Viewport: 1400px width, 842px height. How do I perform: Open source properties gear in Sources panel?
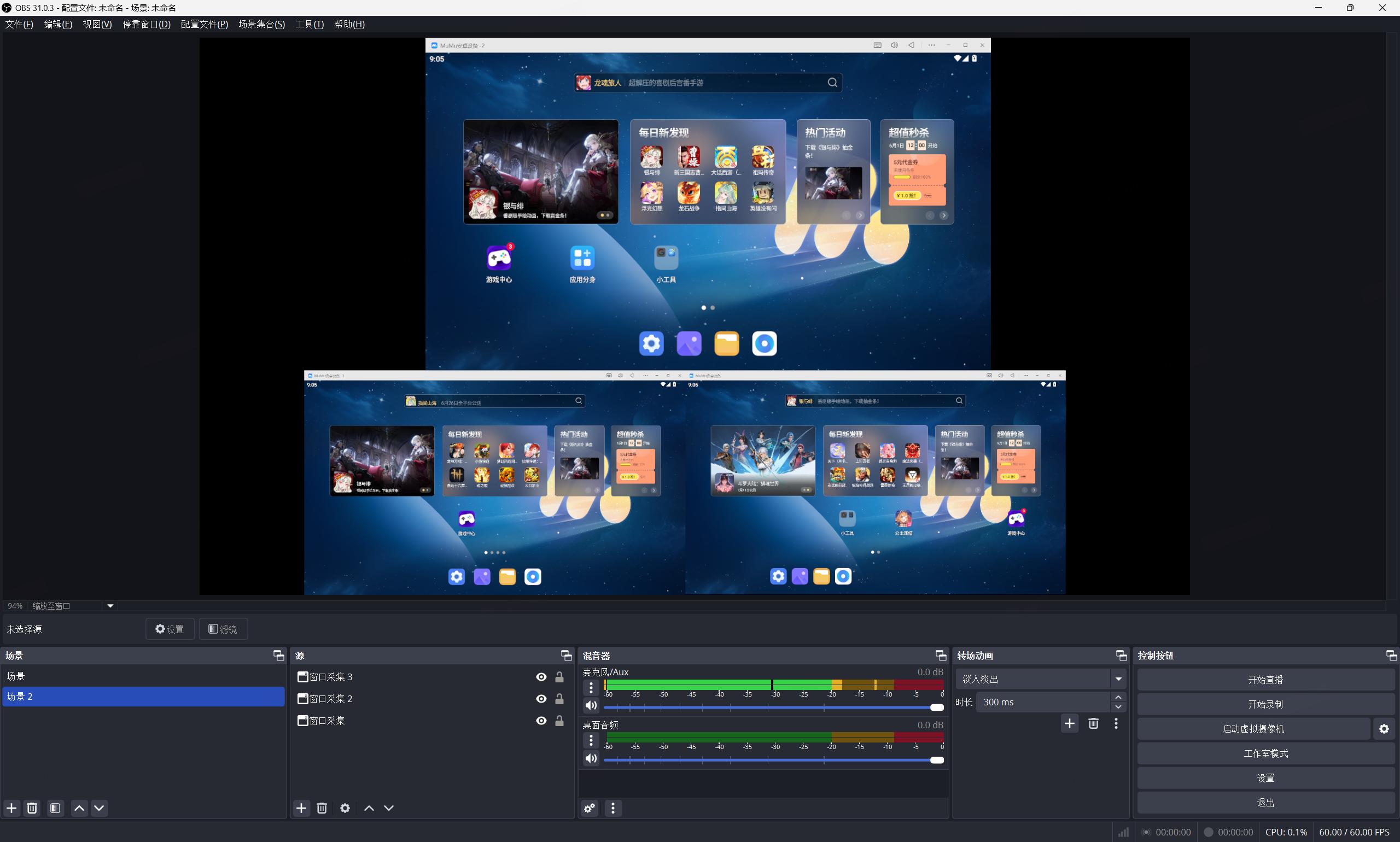pyautogui.click(x=345, y=808)
